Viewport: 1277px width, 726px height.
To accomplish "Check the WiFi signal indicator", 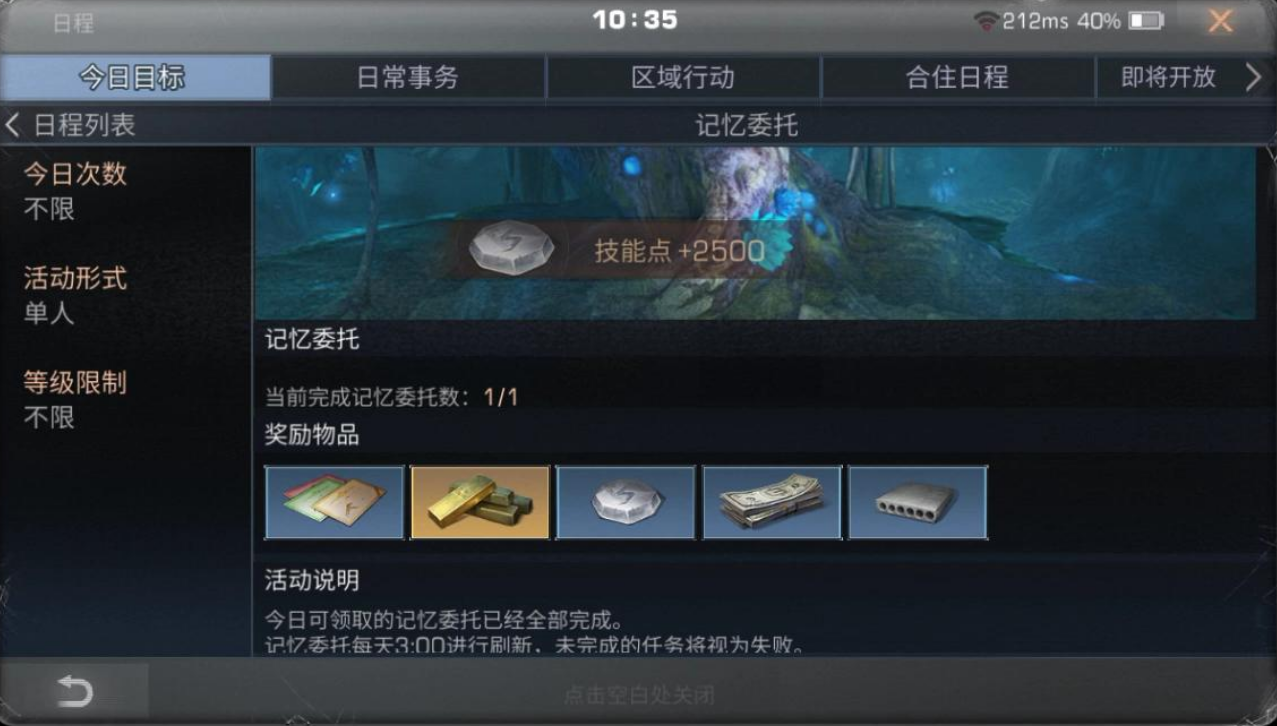I will pos(986,21).
